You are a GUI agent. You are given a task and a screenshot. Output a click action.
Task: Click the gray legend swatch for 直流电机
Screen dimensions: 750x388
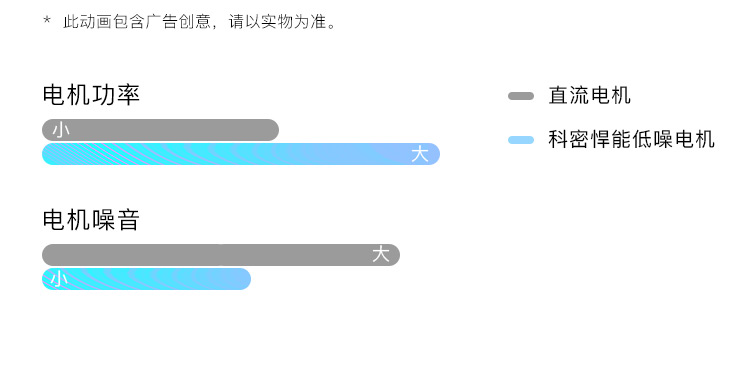521,96
